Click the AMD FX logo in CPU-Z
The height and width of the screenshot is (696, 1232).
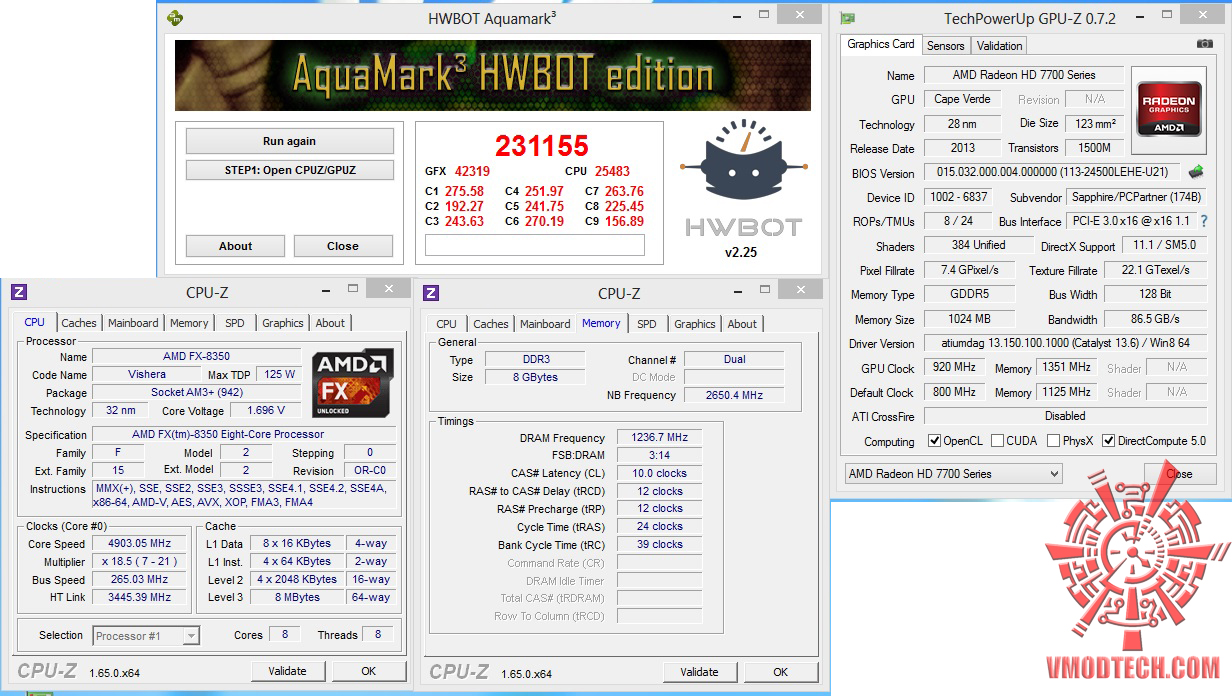[353, 383]
